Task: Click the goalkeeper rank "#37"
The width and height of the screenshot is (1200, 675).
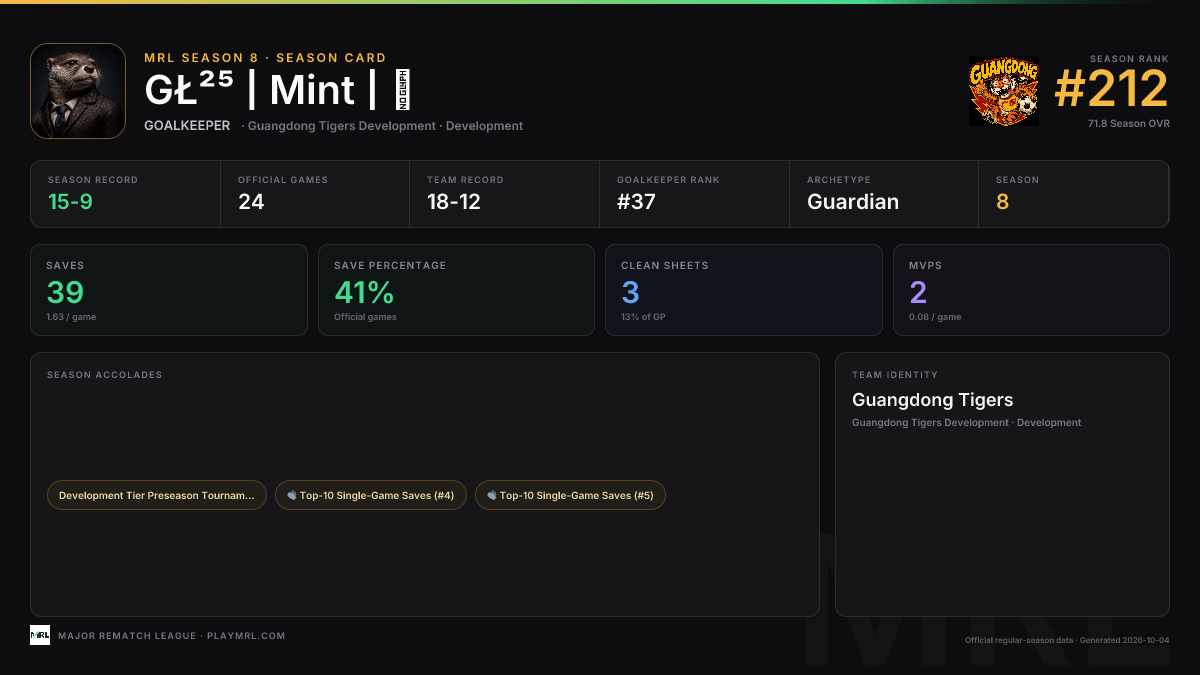Action: click(636, 201)
